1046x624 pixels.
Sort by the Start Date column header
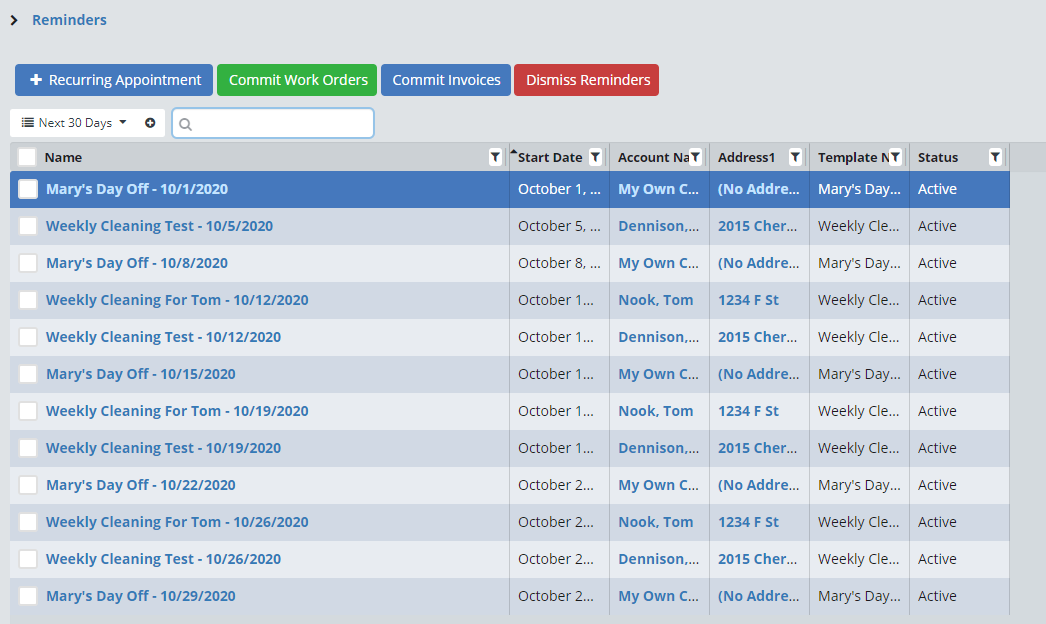(x=549, y=157)
